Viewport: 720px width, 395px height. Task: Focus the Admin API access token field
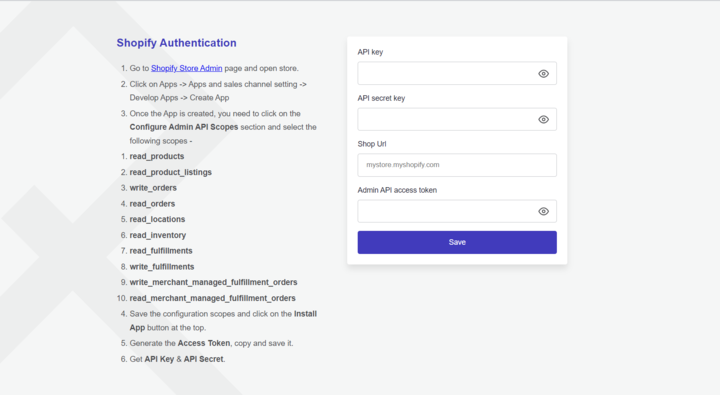457,211
